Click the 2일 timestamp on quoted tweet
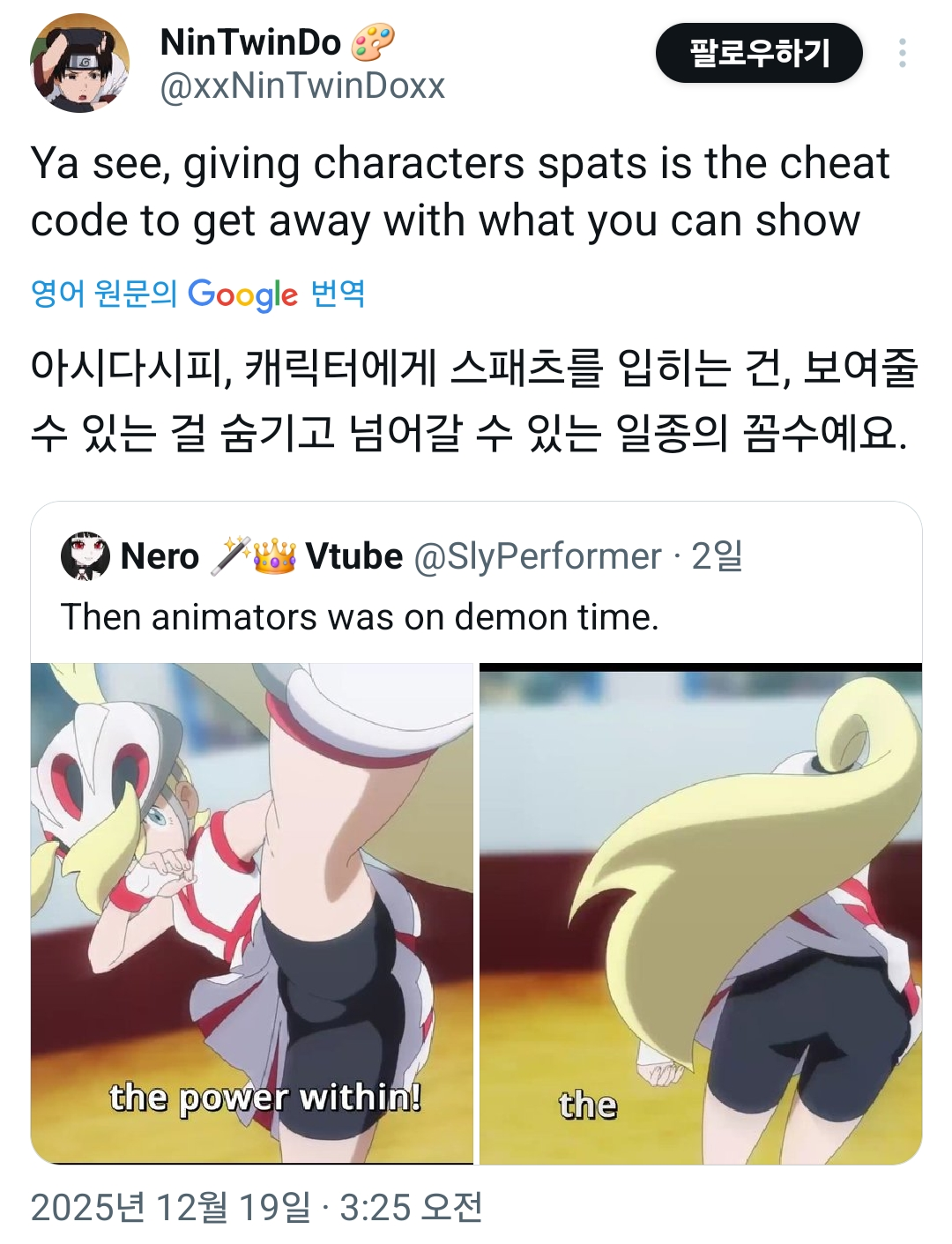The width and height of the screenshot is (952, 1244). 717,556
